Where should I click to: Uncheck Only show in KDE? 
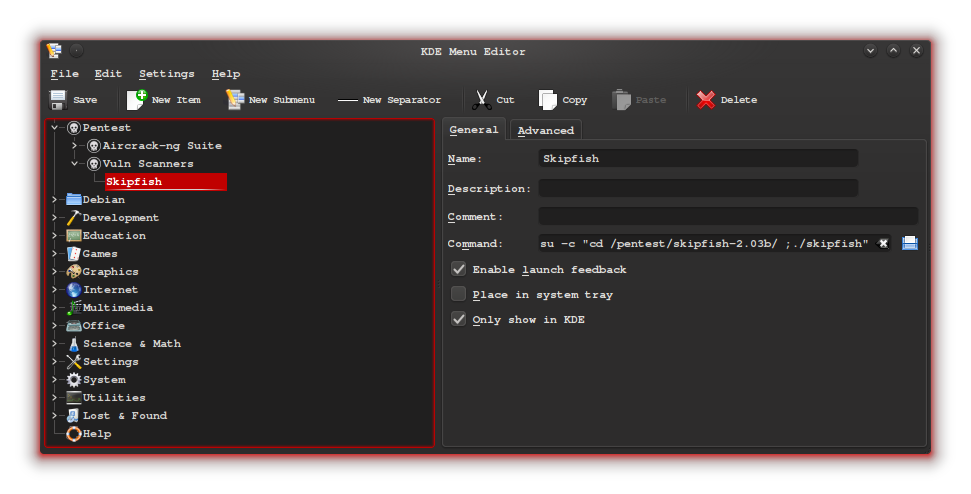[459, 319]
